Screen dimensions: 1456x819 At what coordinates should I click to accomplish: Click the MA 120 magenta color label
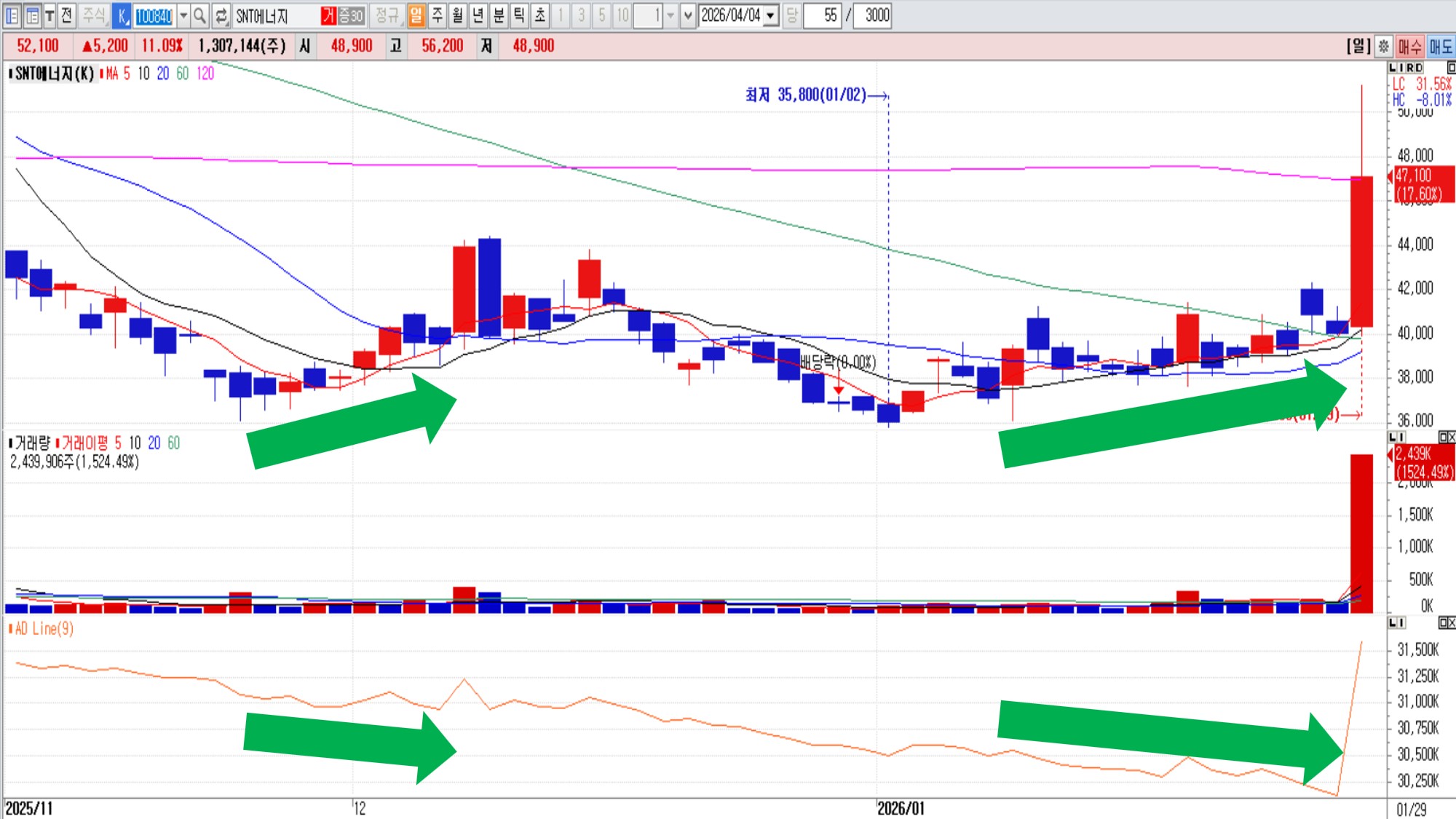[205, 74]
